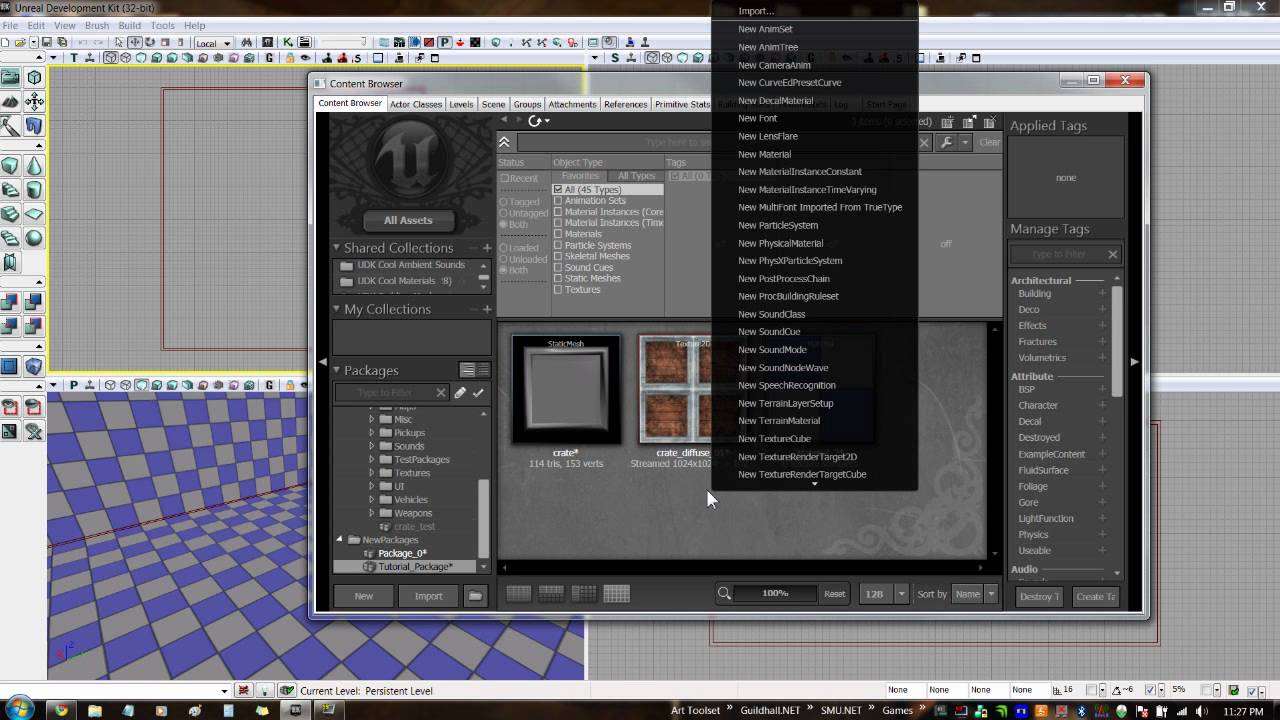Enable the Recent status checkbox
Screen dimensions: 1280x720
click(x=504, y=179)
